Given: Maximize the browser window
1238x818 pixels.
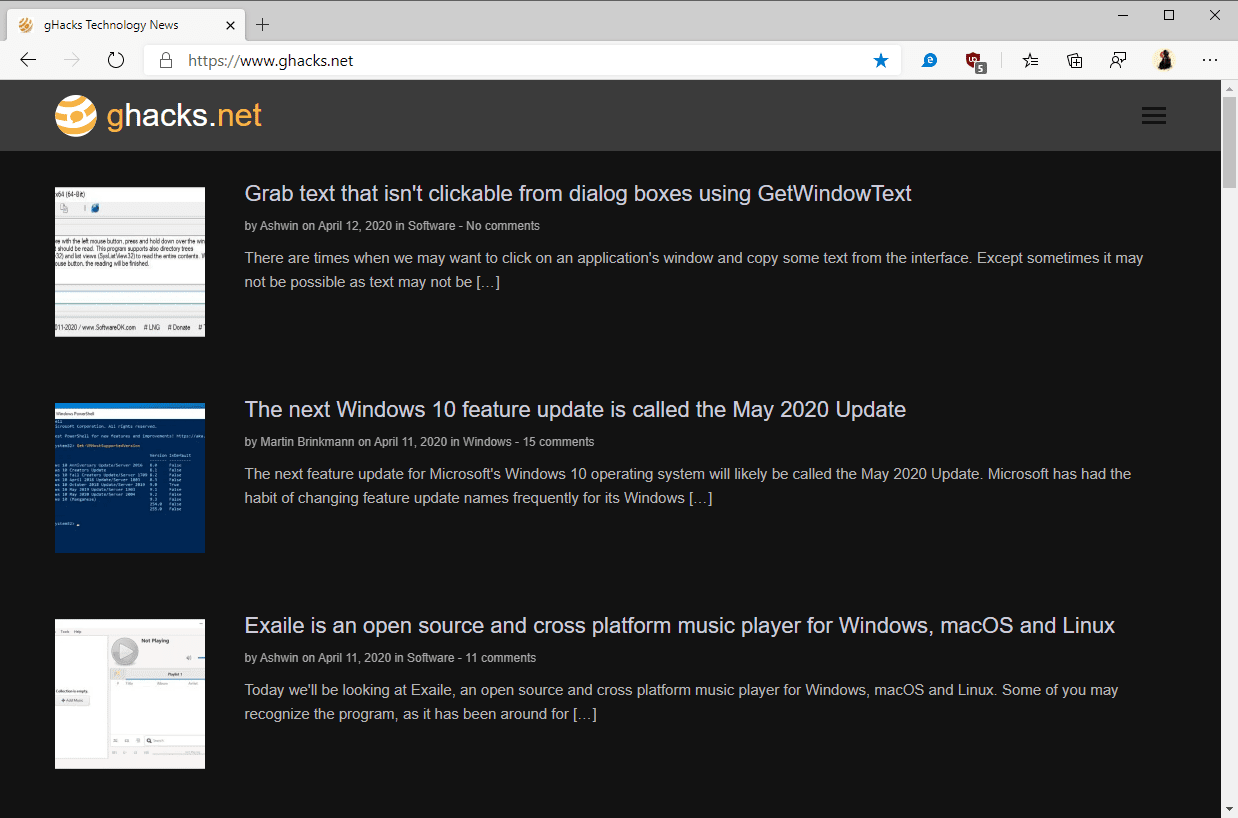Looking at the screenshot, I should click(1169, 15).
